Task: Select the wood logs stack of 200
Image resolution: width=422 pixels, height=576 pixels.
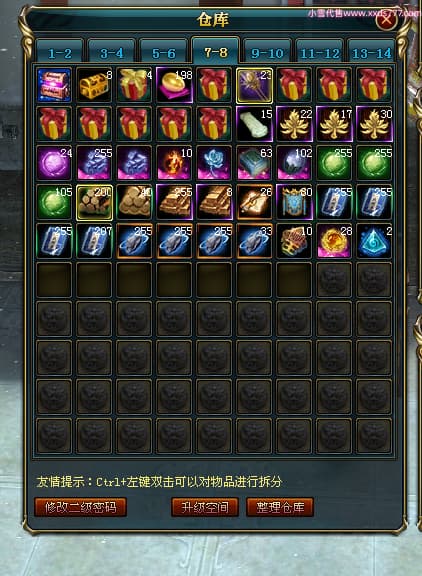Action: point(94,202)
